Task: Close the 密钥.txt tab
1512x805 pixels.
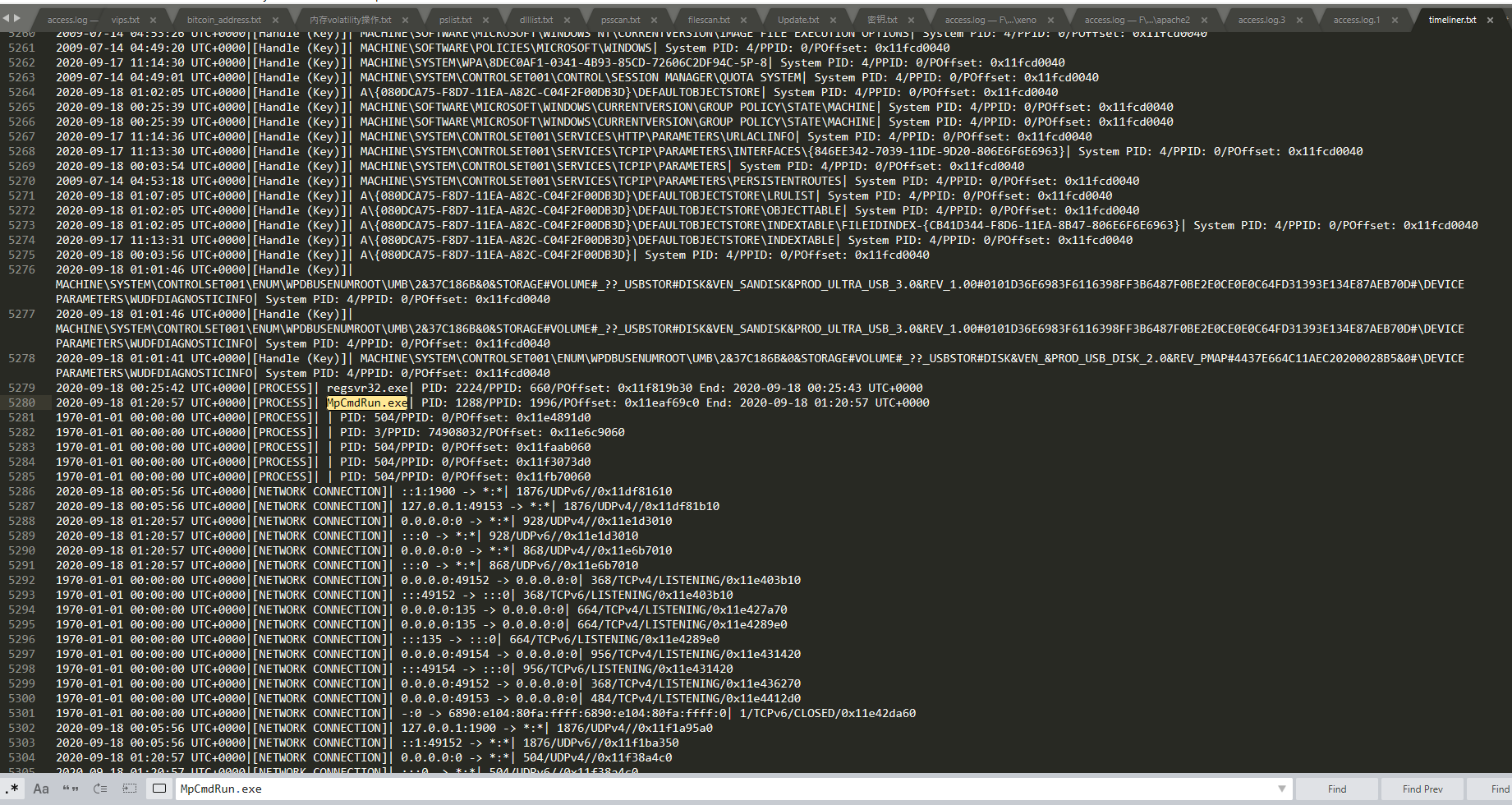Action: click(911, 20)
